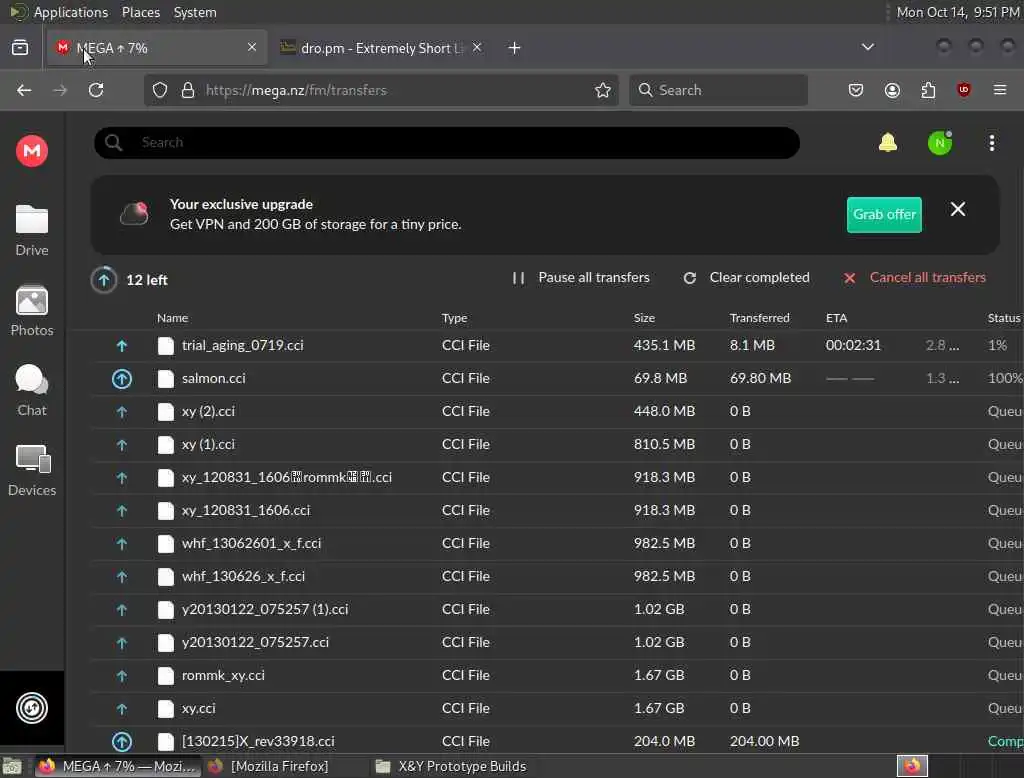Open the tracking protection shield icon

159,90
